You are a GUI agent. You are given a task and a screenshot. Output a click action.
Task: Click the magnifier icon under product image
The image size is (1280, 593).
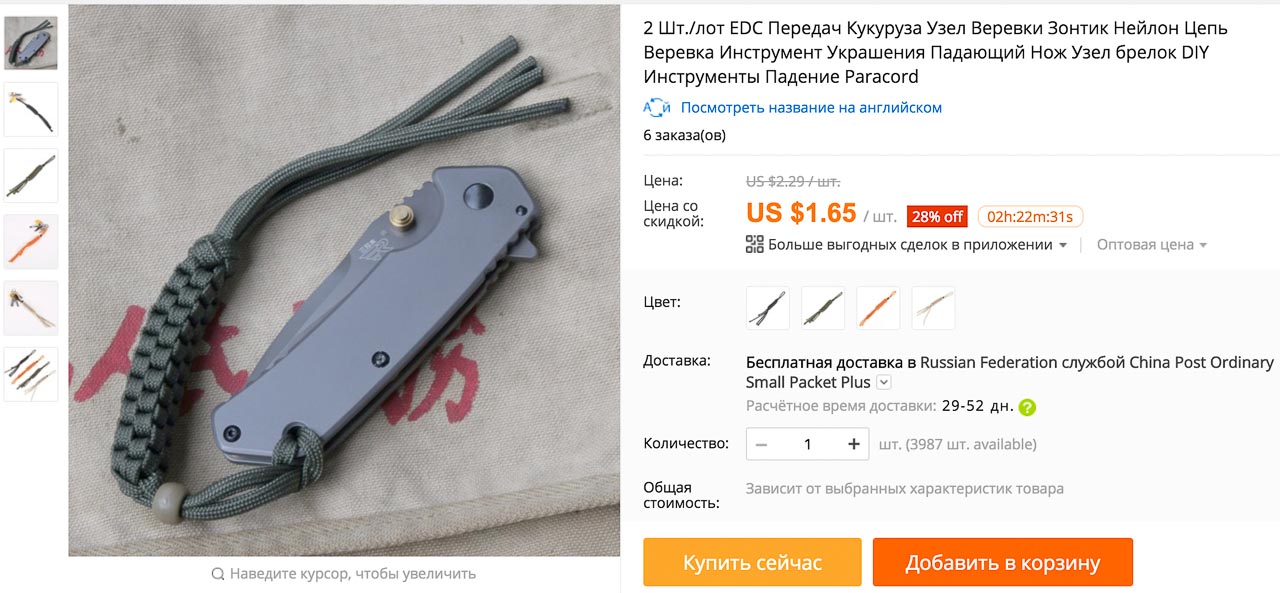pos(217,574)
